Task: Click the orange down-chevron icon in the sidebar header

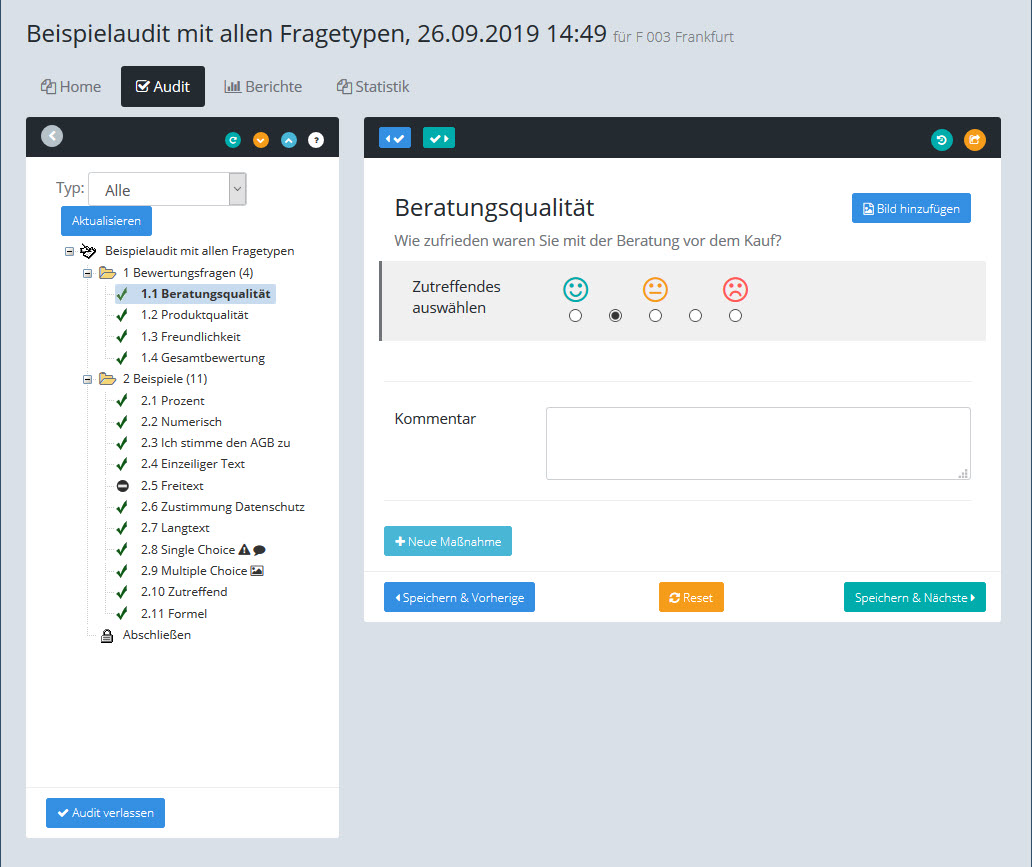Action: coord(261,140)
